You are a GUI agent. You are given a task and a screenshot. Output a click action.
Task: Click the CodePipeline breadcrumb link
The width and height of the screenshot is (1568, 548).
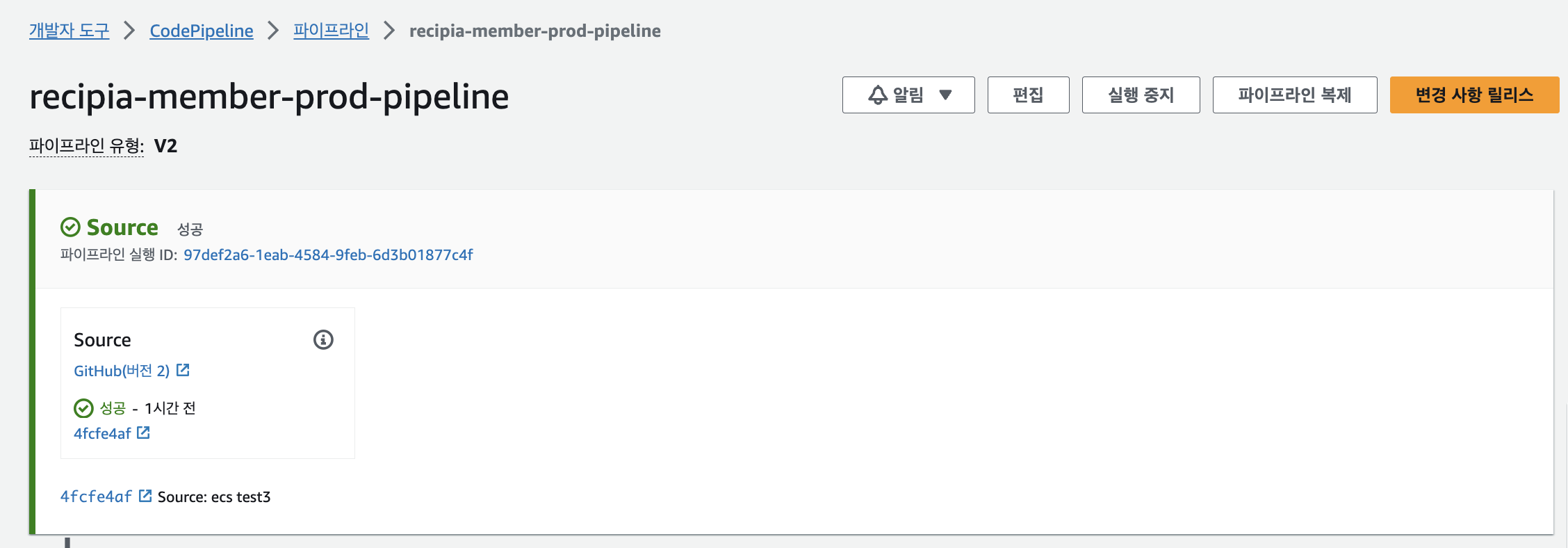tap(201, 31)
